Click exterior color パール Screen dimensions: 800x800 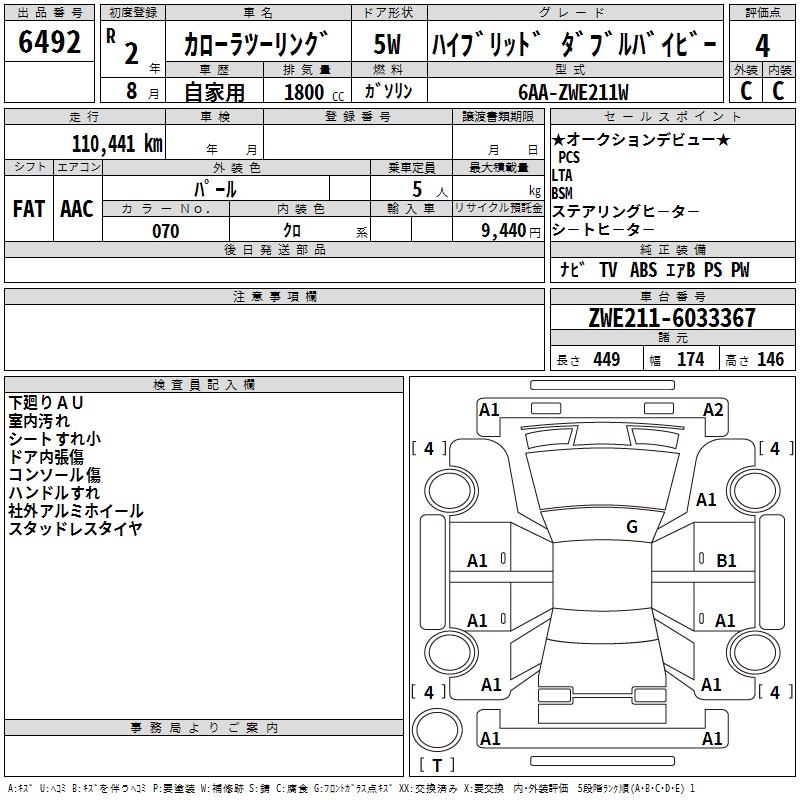click(215, 189)
